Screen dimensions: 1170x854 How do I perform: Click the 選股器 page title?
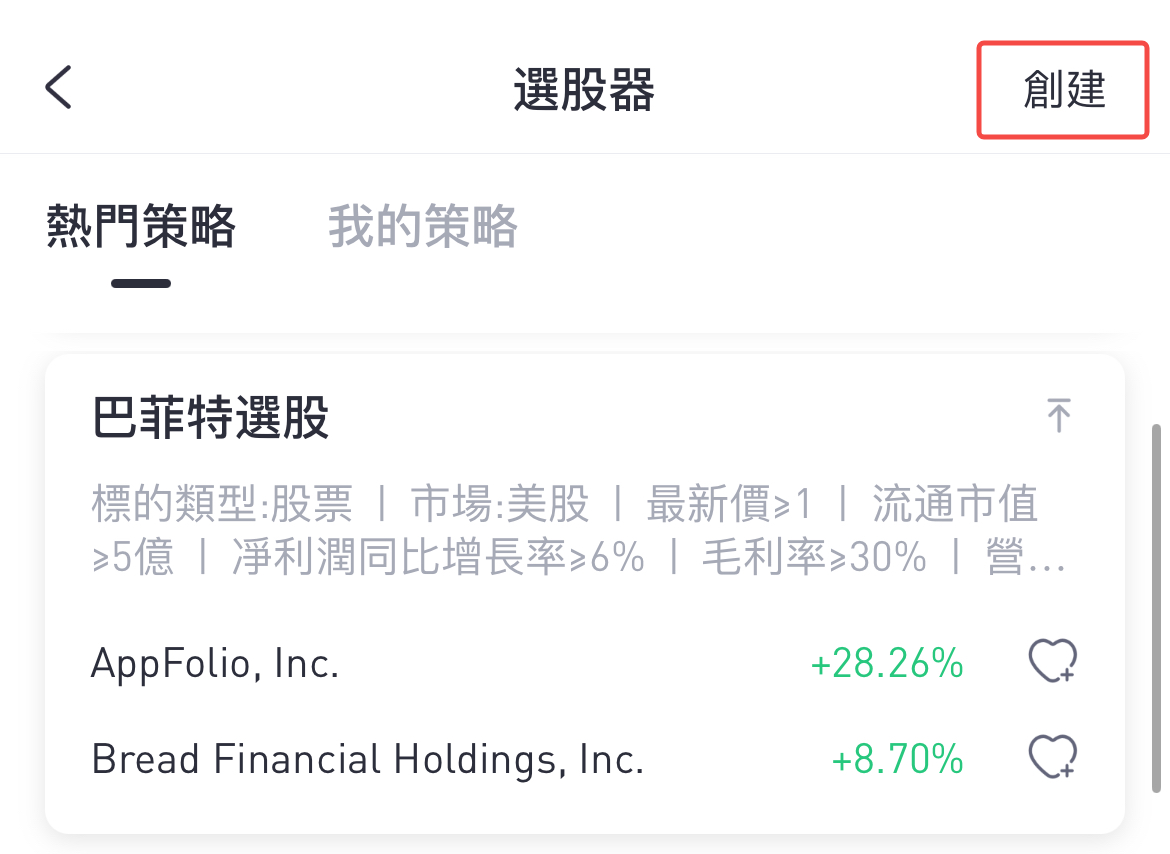[584, 90]
